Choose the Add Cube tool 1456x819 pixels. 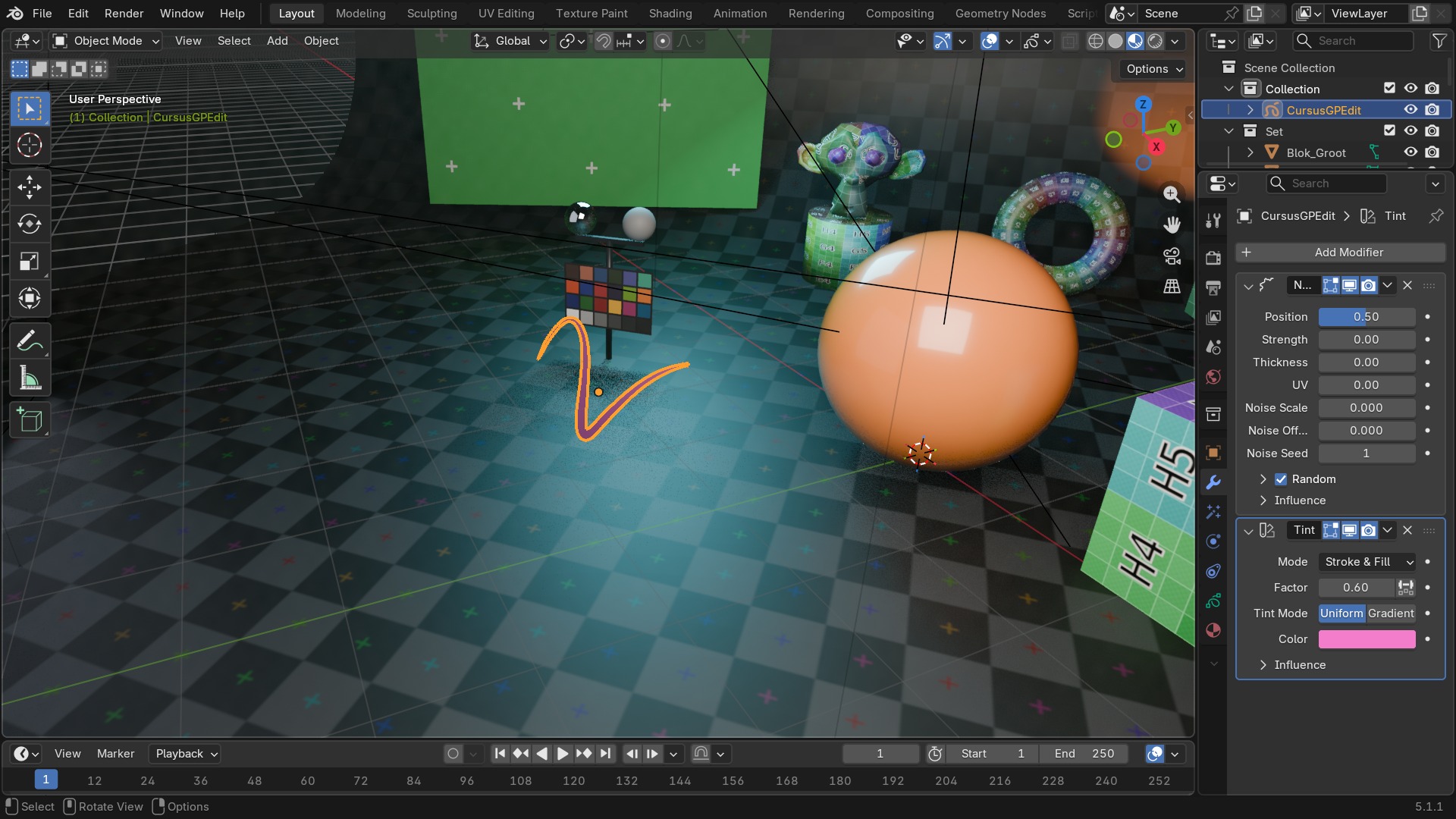click(x=30, y=420)
